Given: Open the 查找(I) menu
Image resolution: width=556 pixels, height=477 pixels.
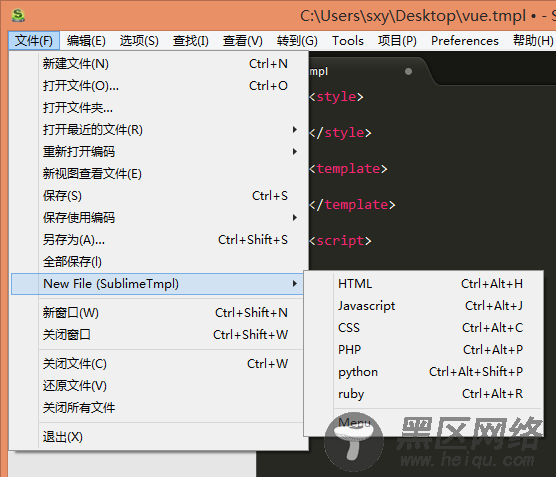Looking at the screenshot, I should pyautogui.click(x=191, y=41).
